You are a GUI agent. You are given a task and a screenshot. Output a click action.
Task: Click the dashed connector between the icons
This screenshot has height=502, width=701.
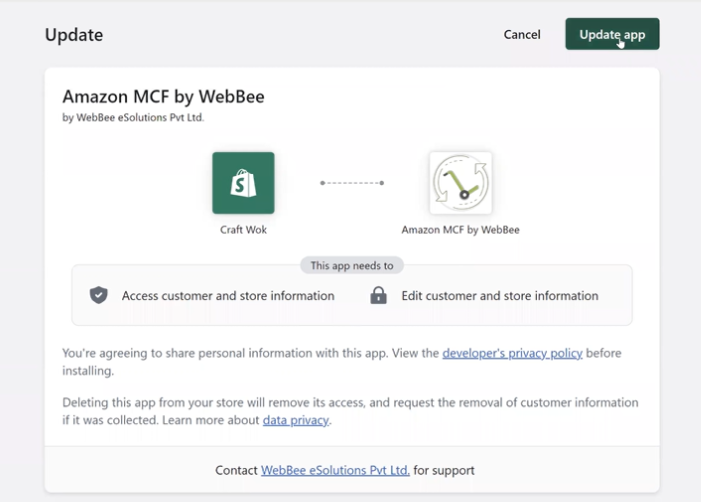coord(352,183)
